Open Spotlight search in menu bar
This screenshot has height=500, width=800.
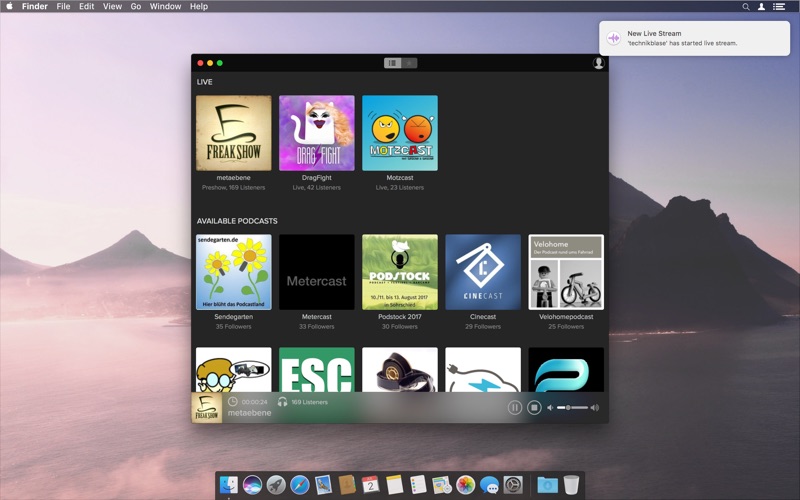745,6
